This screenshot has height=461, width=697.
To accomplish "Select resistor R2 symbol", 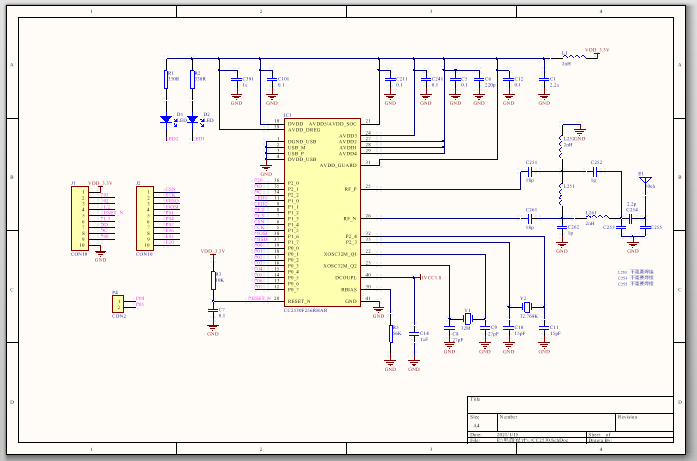I will coord(192,80).
